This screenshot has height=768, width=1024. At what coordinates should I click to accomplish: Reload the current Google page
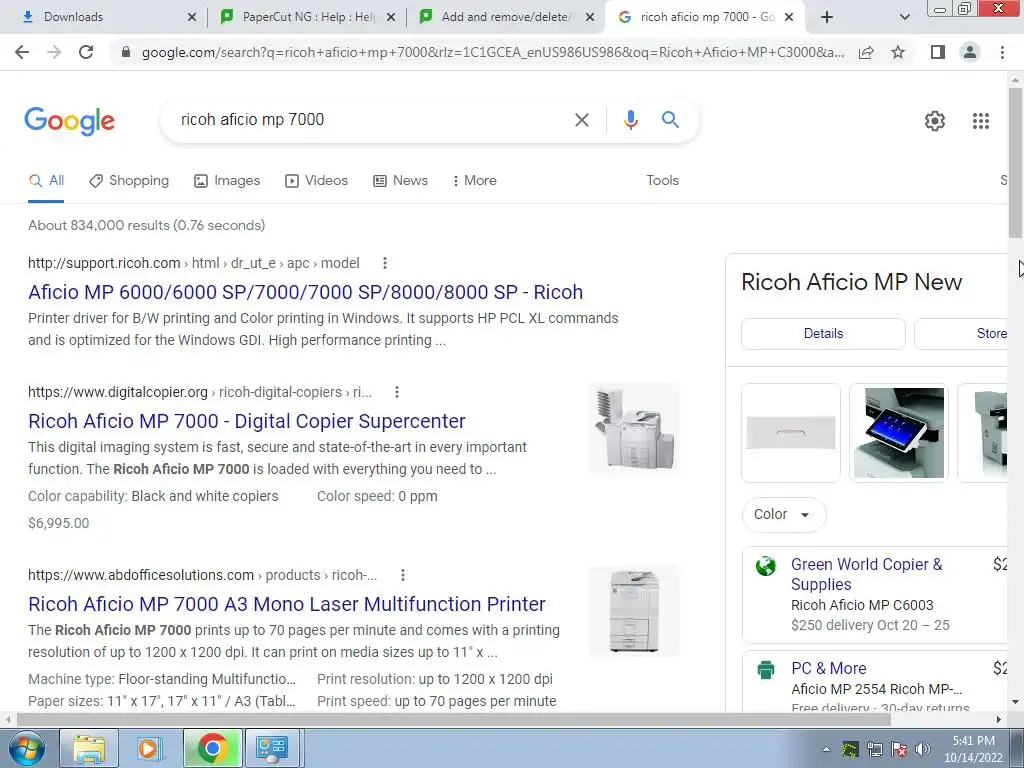click(x=86, y=52)
